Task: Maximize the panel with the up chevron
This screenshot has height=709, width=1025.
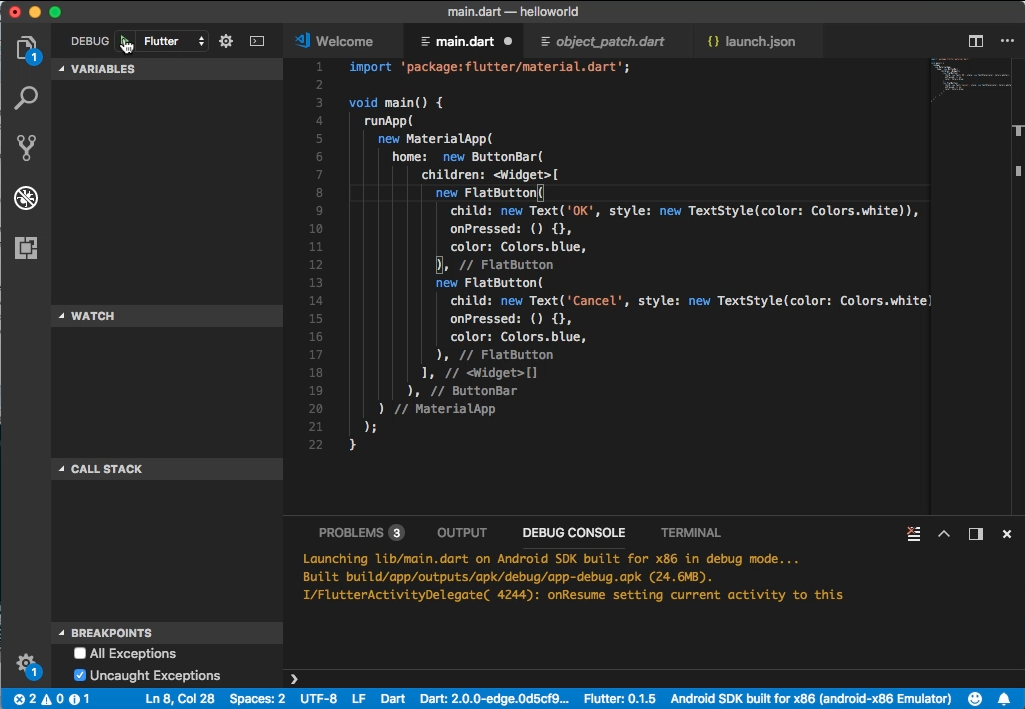Action: (x=944, y=534)
